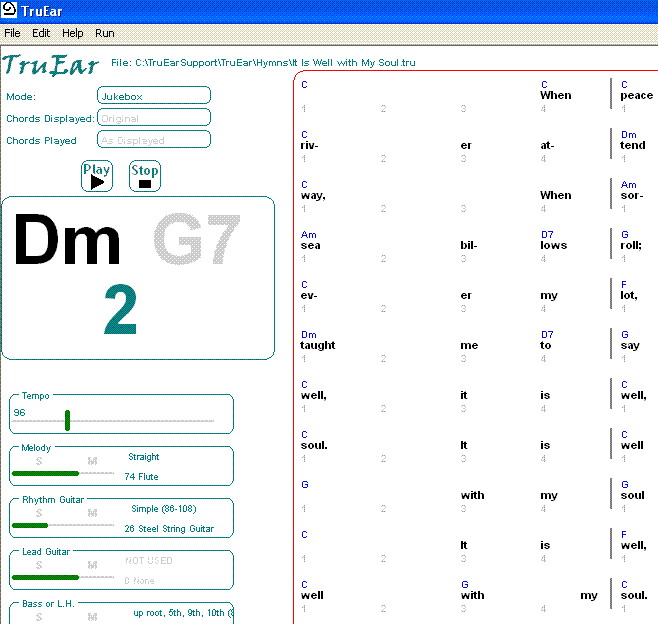Click the F chord above lot,

[x=624, y=285]
